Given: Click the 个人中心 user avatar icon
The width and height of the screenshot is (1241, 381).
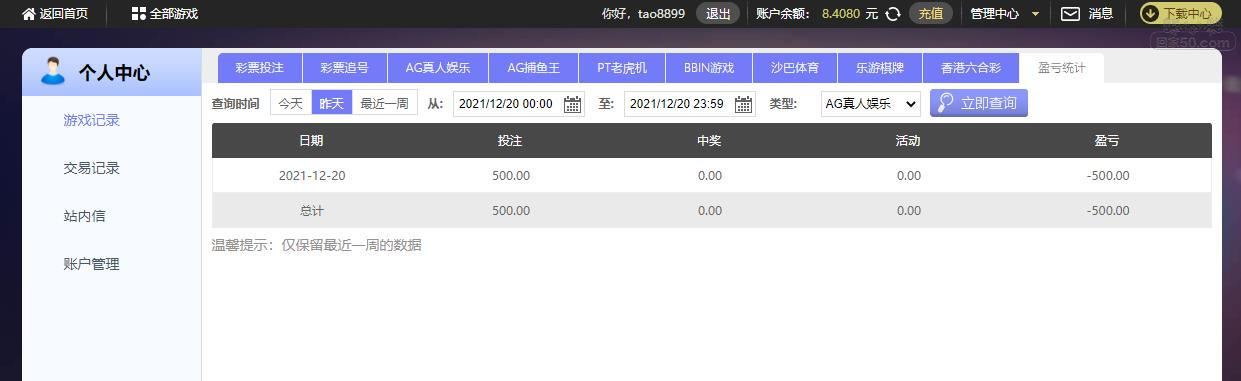Looking at the screenshot, I should coord(53,71).
